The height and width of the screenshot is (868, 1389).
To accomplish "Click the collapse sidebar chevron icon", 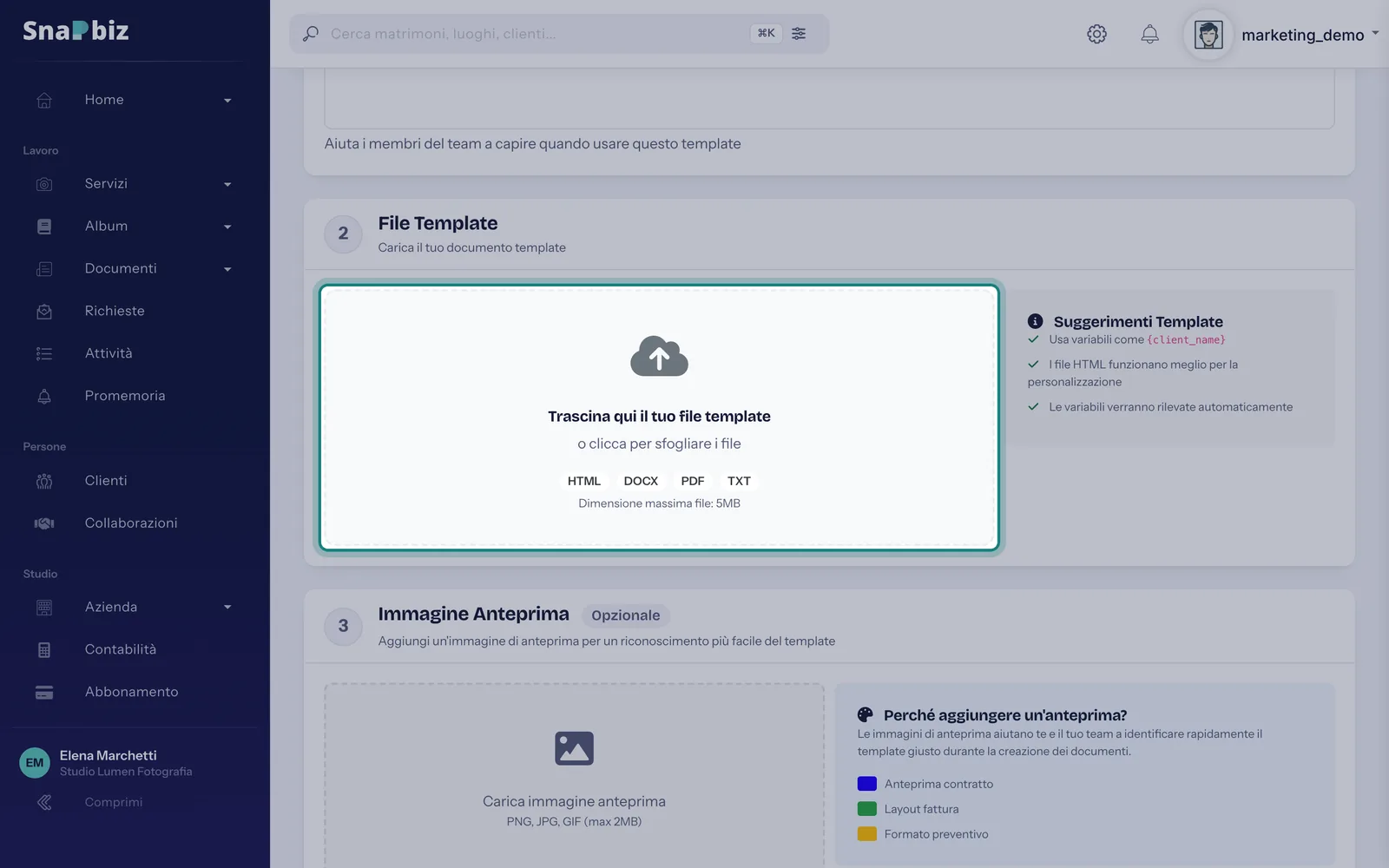I will coord(44,802).
